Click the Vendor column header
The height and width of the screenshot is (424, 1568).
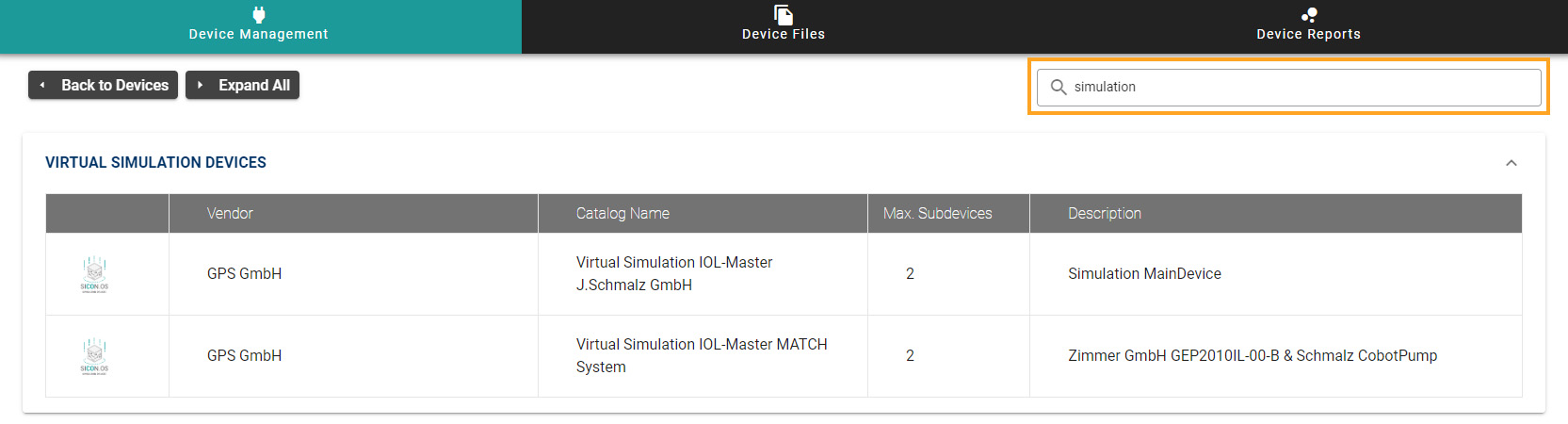point(230,214)
